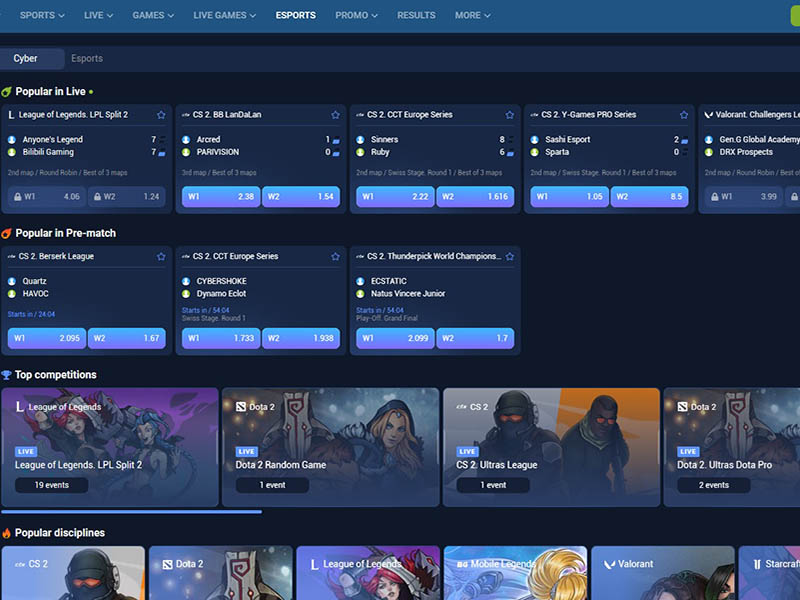Open the Dota 2 Ultras Dota Pro card
This screenshot has height=600, width=800.
pyautogui.click(x=732, y=447)
